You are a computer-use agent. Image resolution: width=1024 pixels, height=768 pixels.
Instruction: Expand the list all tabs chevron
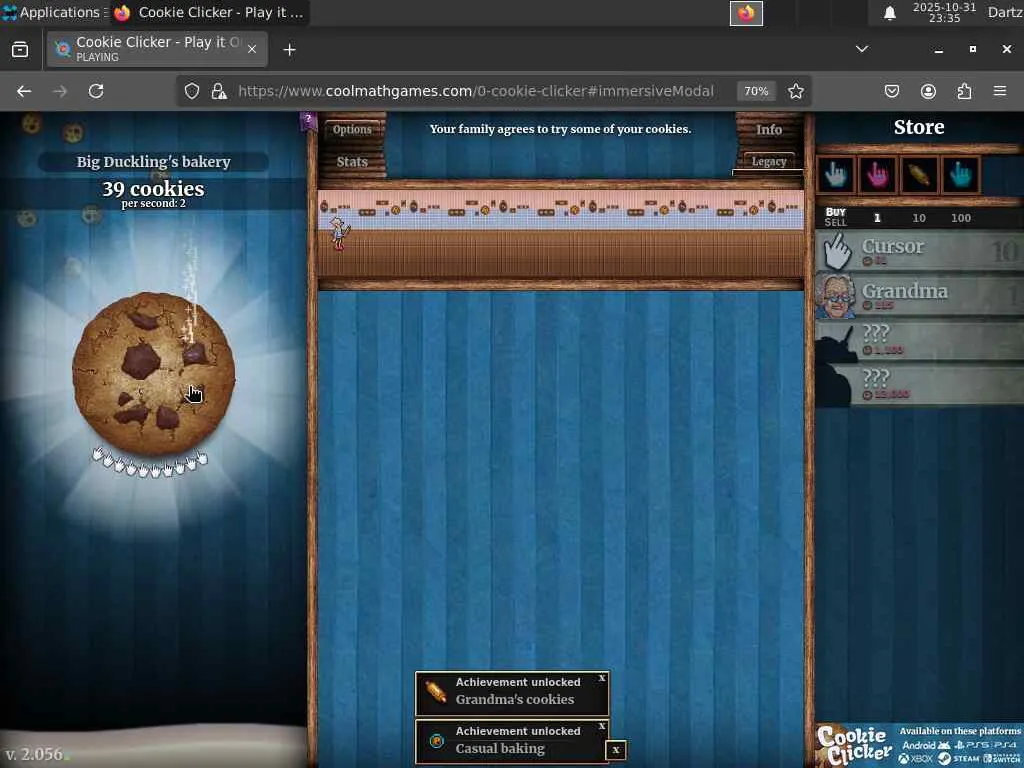pos(862,49)
